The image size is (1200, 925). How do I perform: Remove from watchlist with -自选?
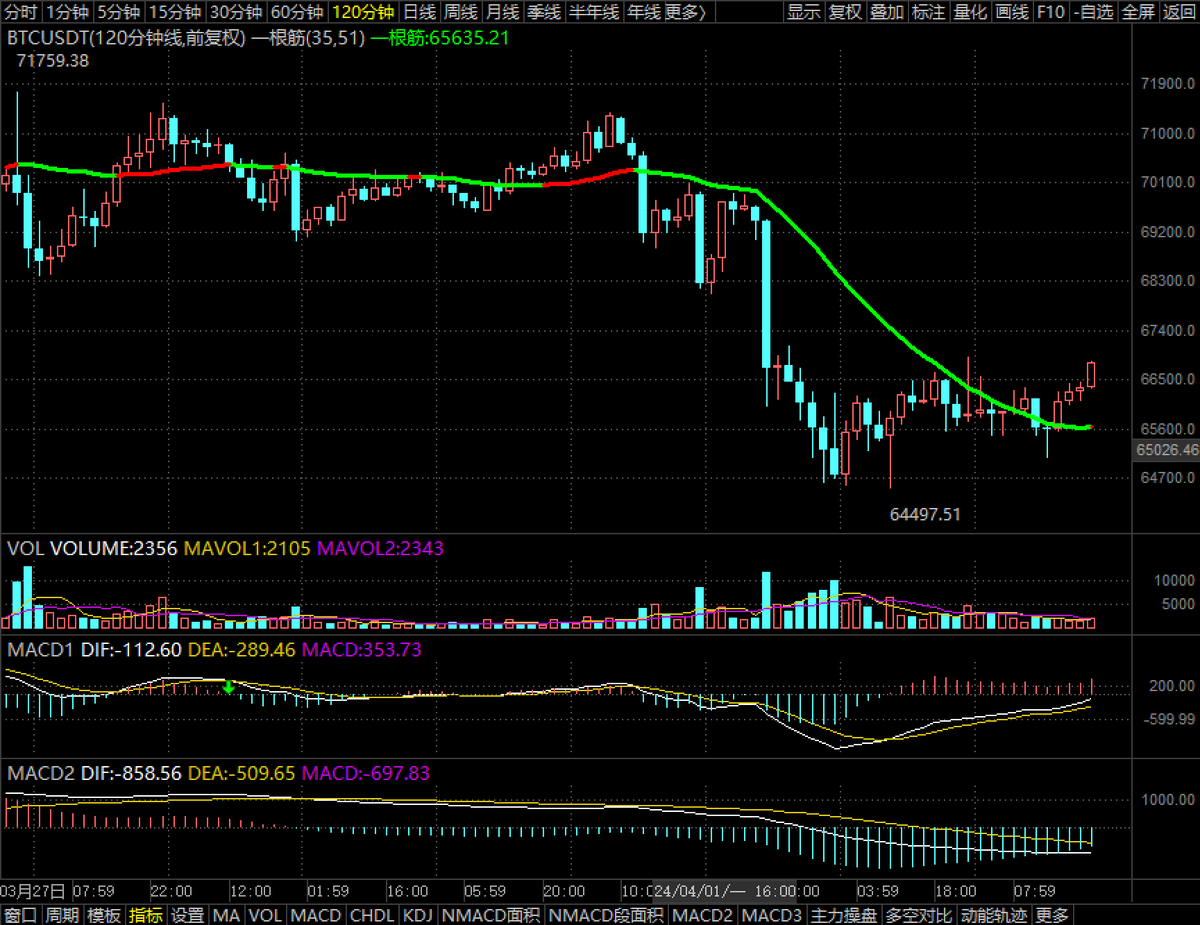click(x=1093, y=12)
